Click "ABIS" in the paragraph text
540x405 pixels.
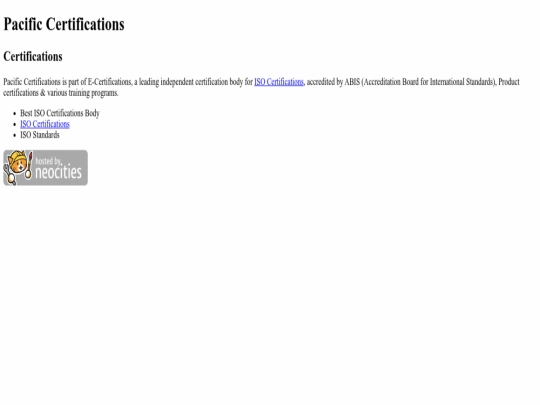[x=352, y=82]
